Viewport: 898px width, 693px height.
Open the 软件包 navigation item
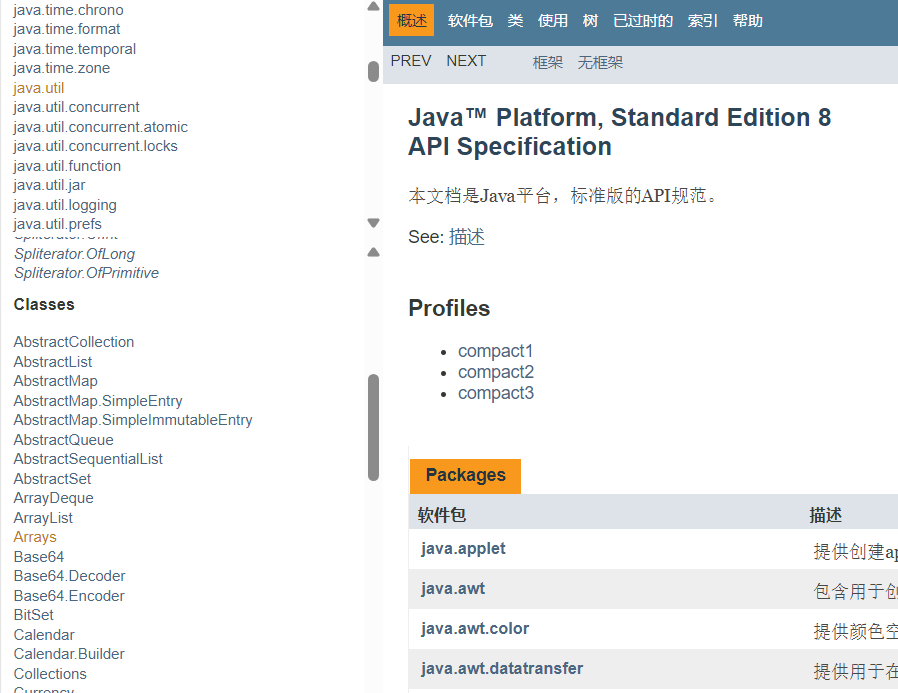point(470,20)
